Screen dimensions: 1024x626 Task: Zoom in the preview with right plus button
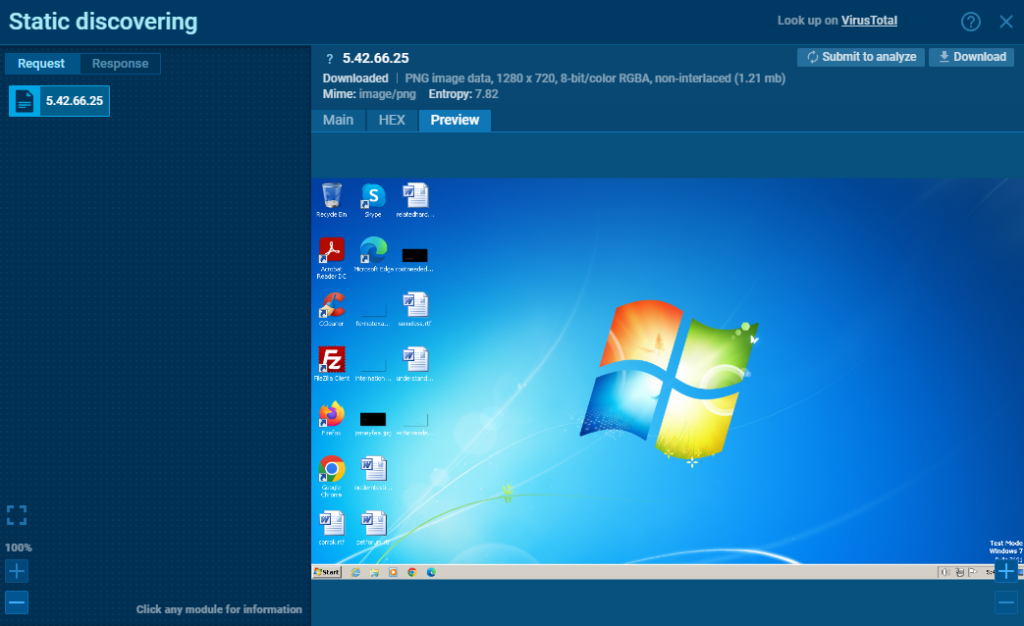click(1006, 572)
